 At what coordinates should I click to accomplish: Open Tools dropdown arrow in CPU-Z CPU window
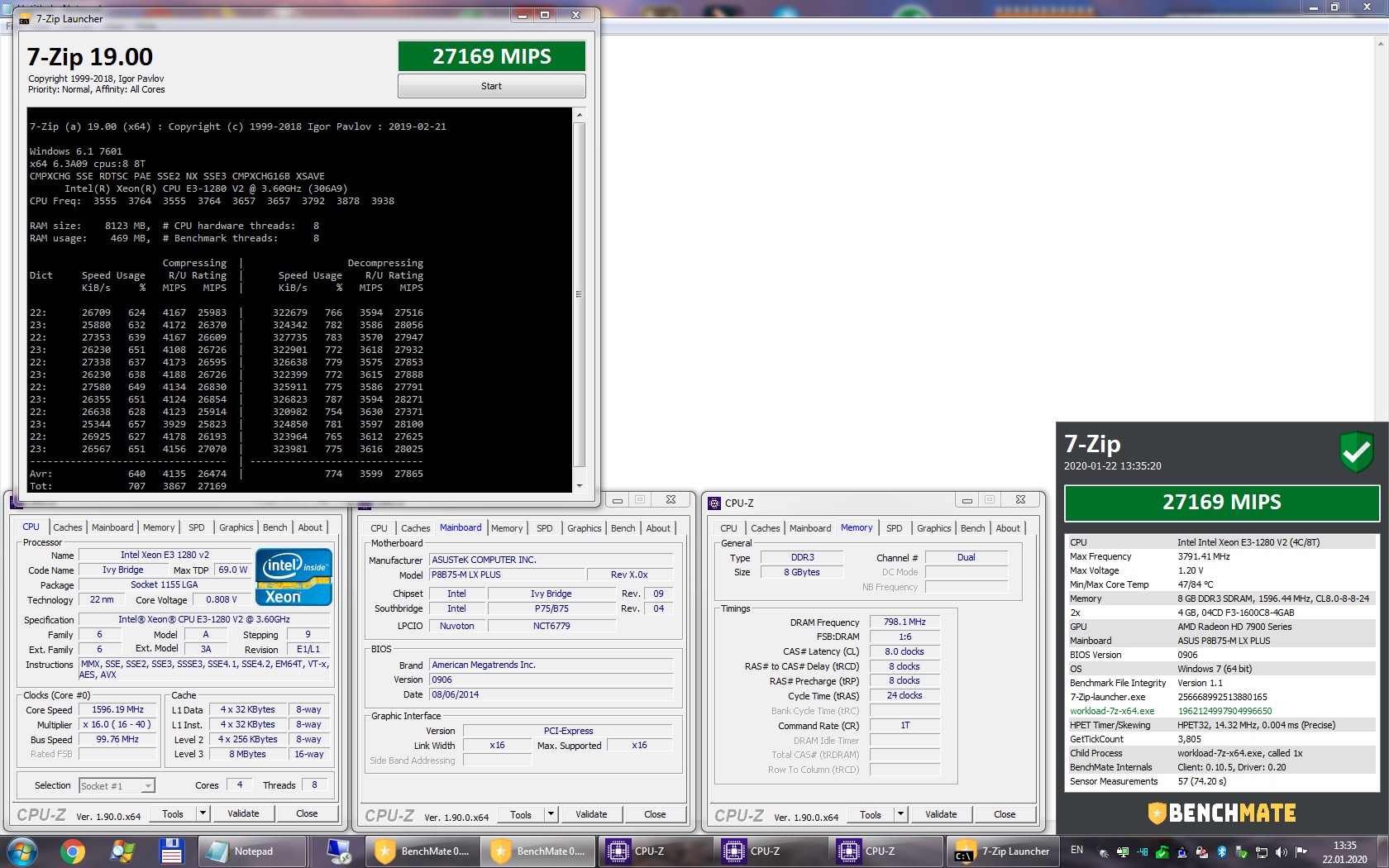click(203, 813)
